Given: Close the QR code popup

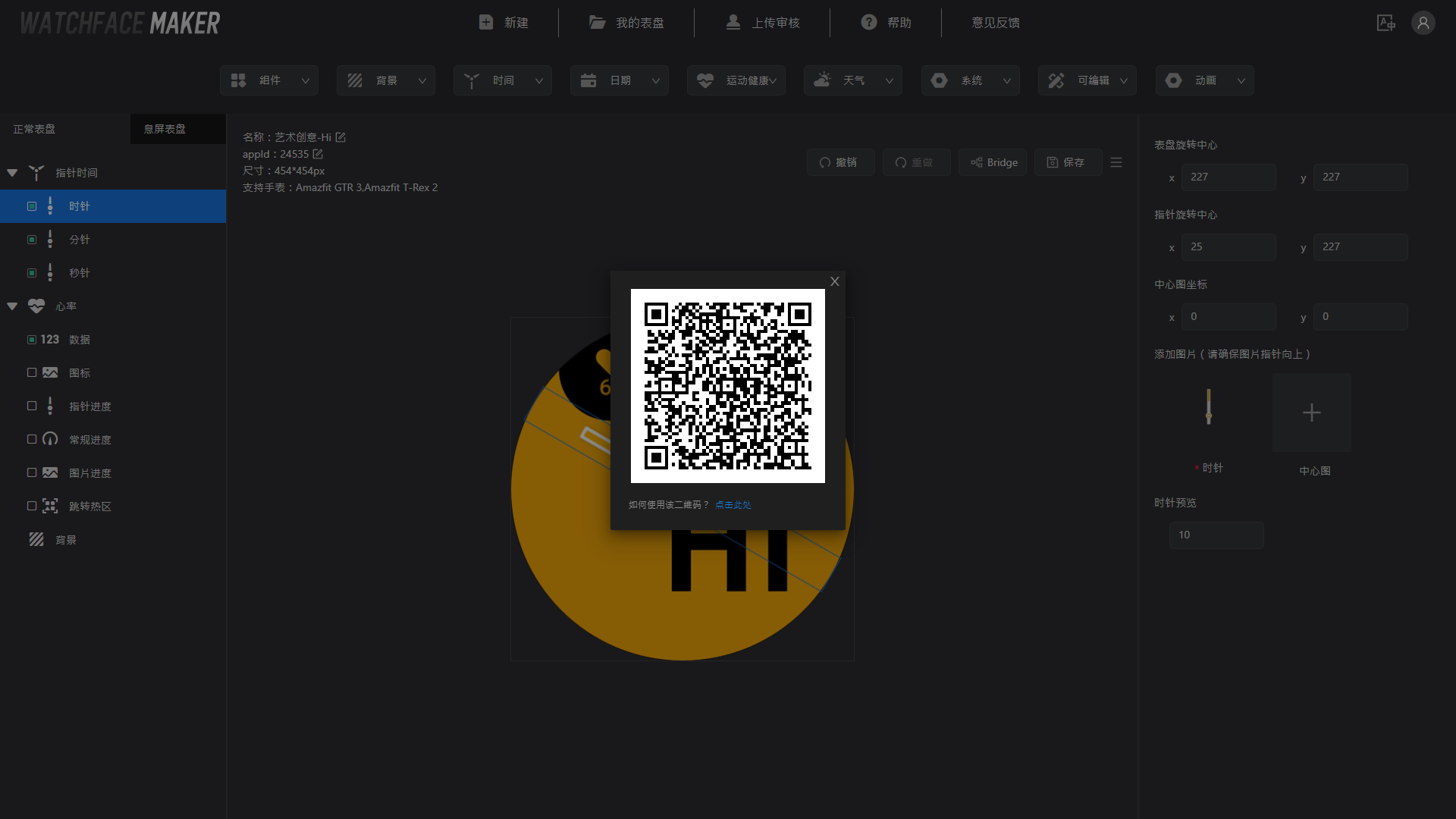Looking at the screenshot, I should click(835, 281).
